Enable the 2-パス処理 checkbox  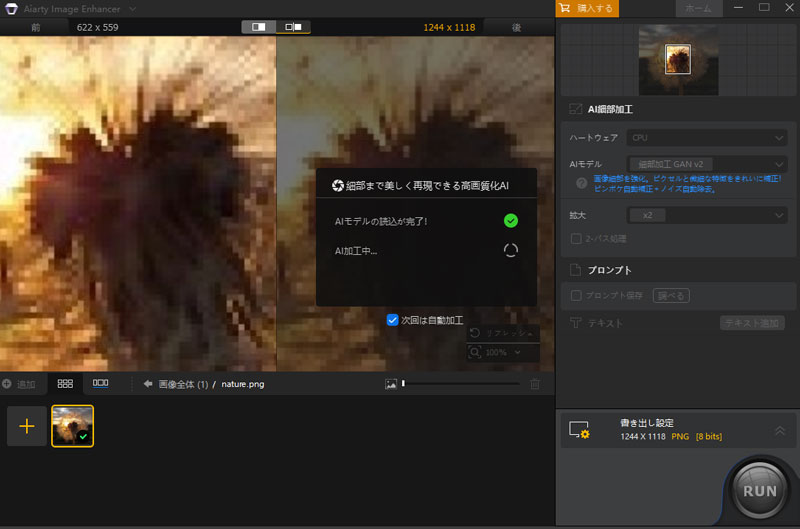[x=576, y=238]
